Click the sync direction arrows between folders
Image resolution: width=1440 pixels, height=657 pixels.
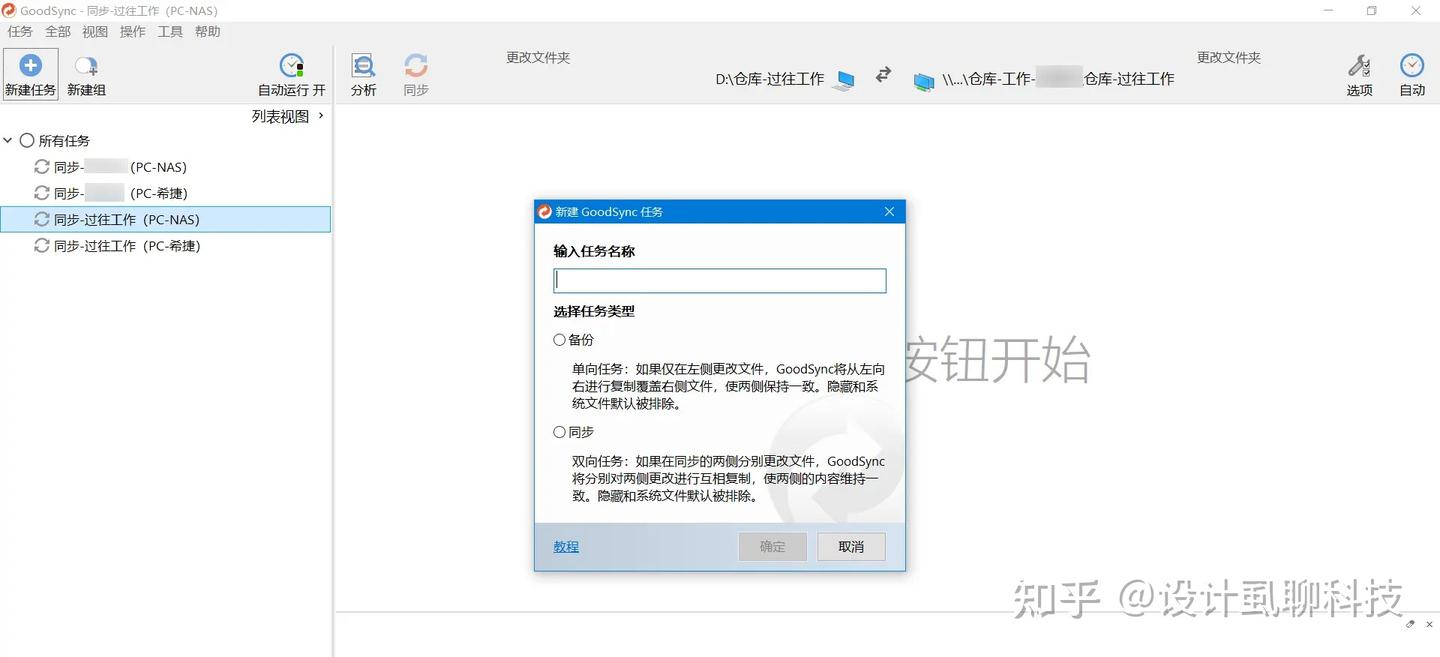click(883, 75)
